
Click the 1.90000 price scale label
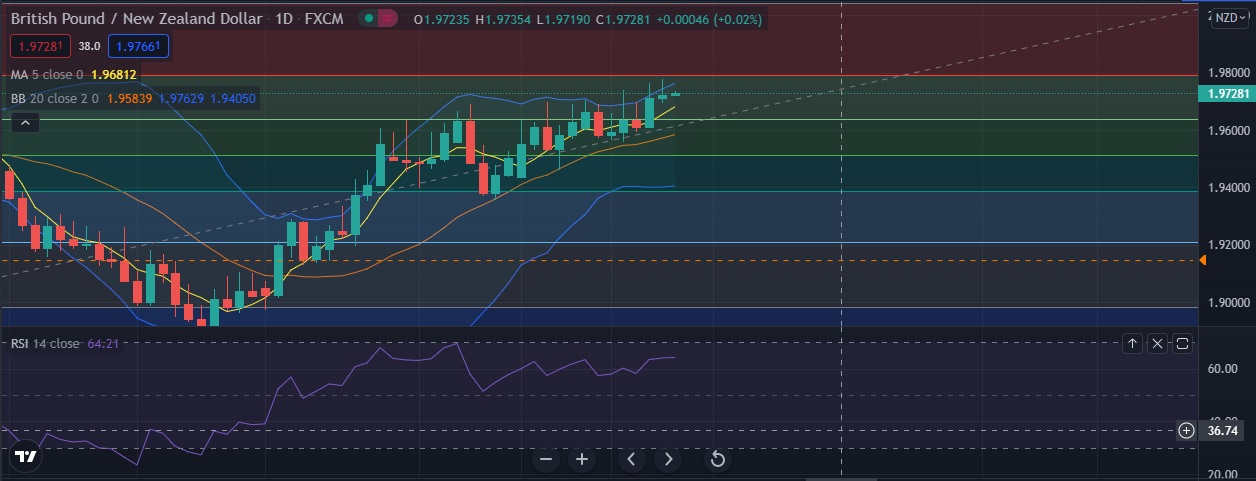[1228, 302]
